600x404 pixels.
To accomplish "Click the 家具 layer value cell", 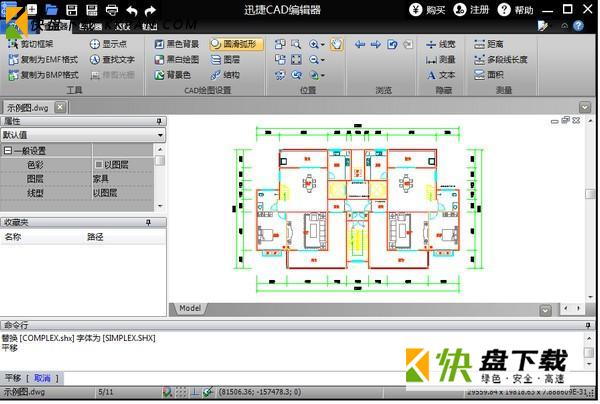I will coord(122,179).
